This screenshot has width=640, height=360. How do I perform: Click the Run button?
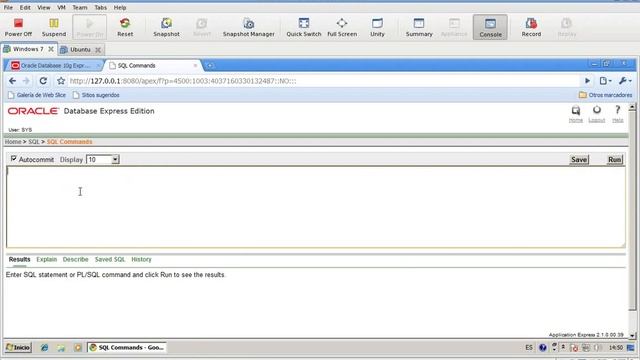[614, 160]
